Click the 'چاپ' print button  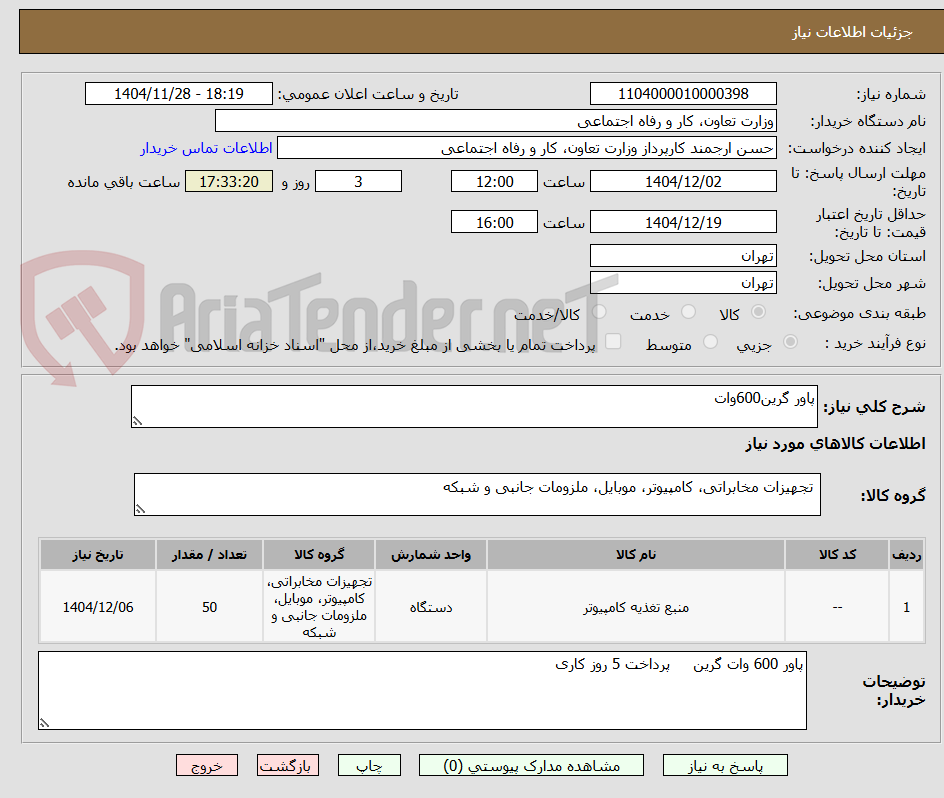[x=369, y=765]
